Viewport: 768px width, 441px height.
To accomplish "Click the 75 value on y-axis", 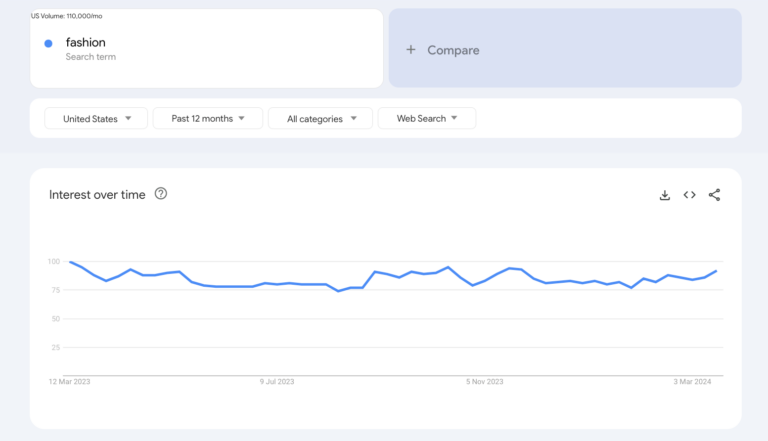I will tap(56, 290).
